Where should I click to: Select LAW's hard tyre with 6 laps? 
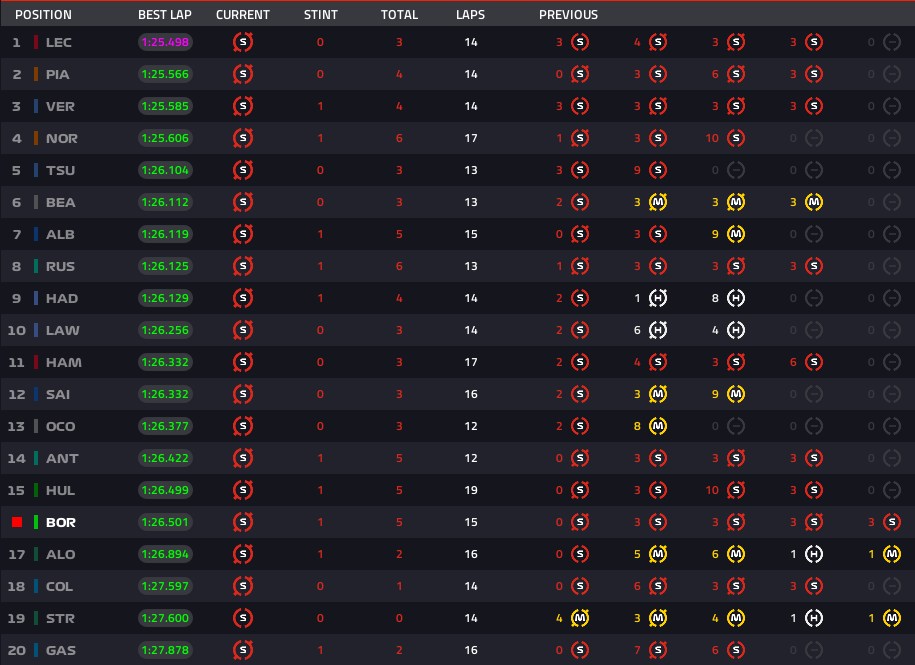pyautogui.click(x=658, y=330)
